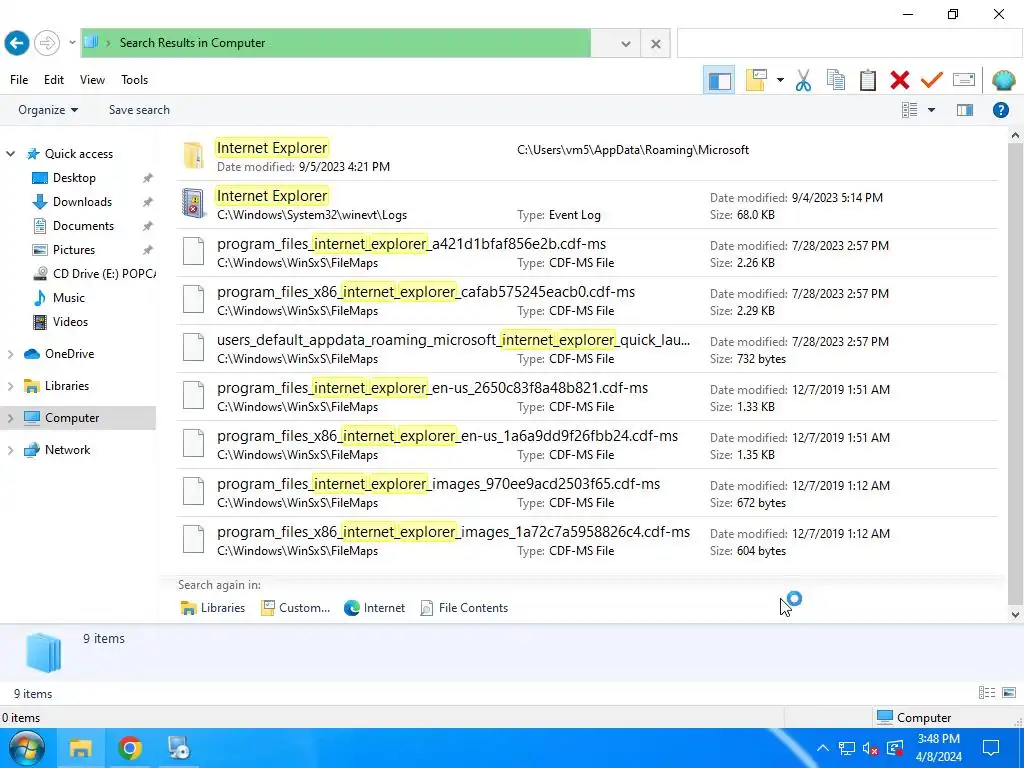This screenshot has height=768, width=1024.
Task: Stop search with address bar X button
Action: pos(656,44)
